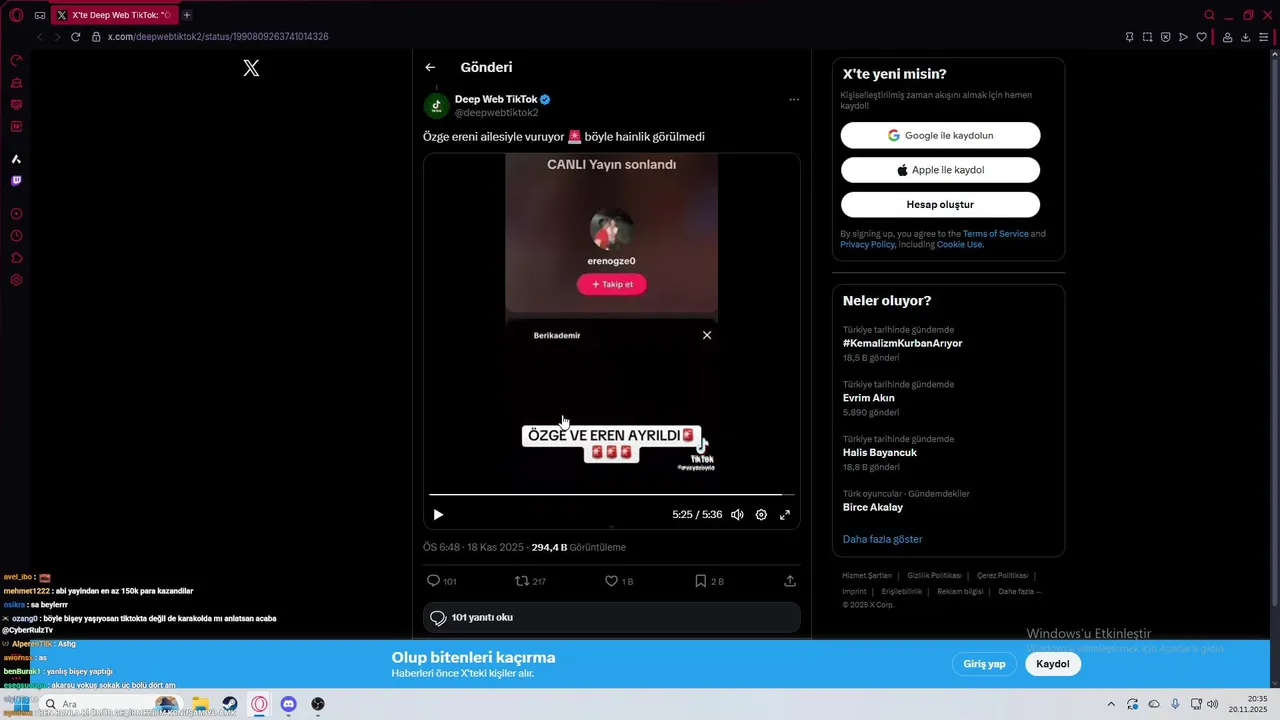
Task: Open Extensions cube icon in sidebar
Action: (16, 258)
